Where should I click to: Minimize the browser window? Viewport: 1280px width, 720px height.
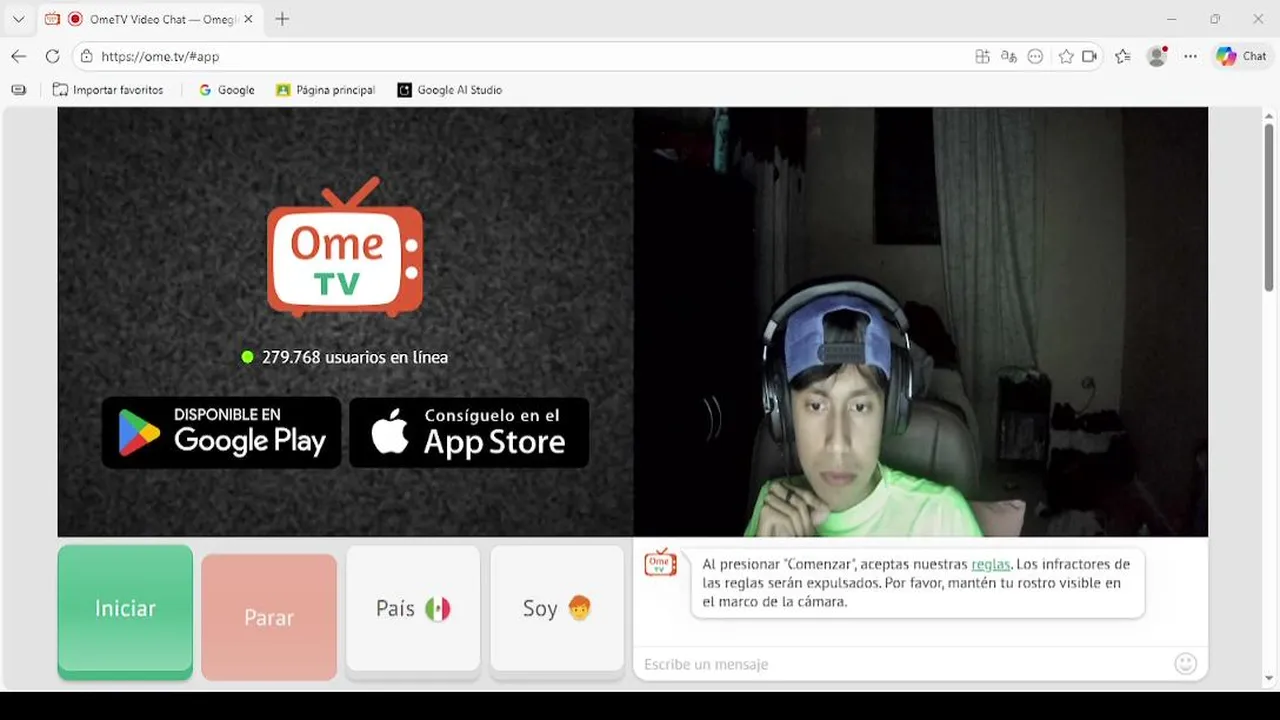point(1172,19)
